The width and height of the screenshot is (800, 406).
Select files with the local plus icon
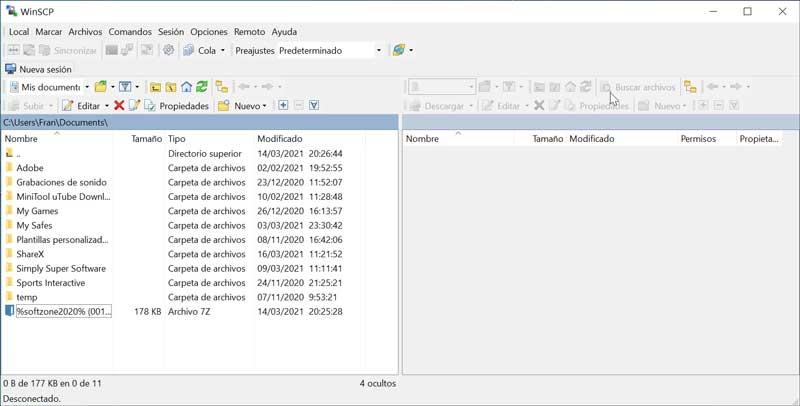coord(283,106)
